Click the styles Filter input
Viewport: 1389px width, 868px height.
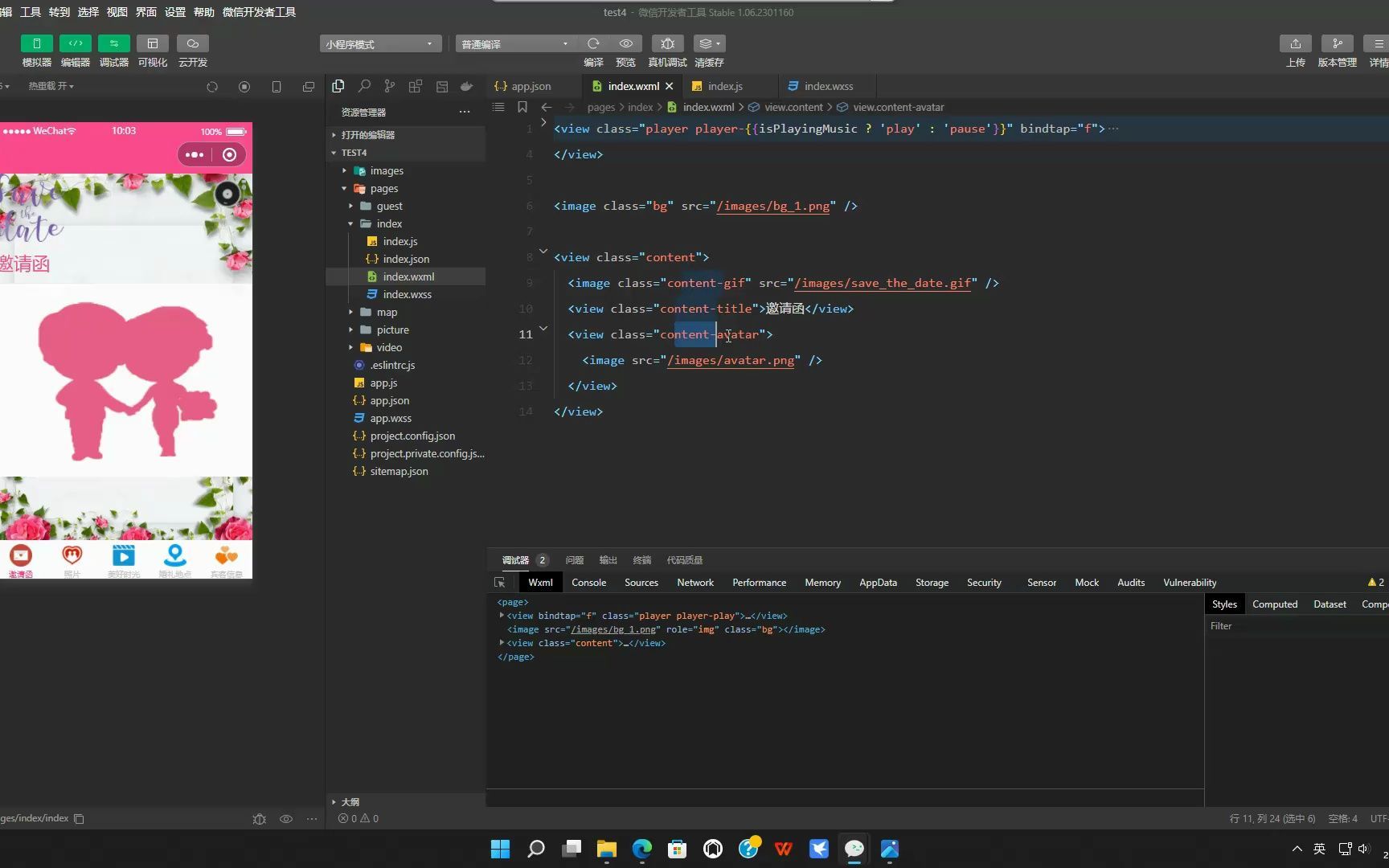click(x=1296, y=626)
